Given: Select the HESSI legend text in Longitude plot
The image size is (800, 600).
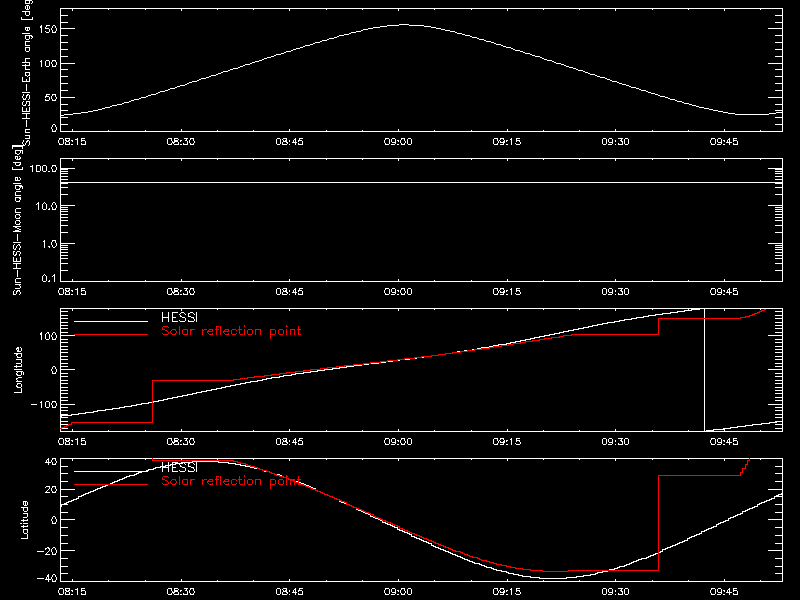Looking at the screenshot, I should point(179,317).
